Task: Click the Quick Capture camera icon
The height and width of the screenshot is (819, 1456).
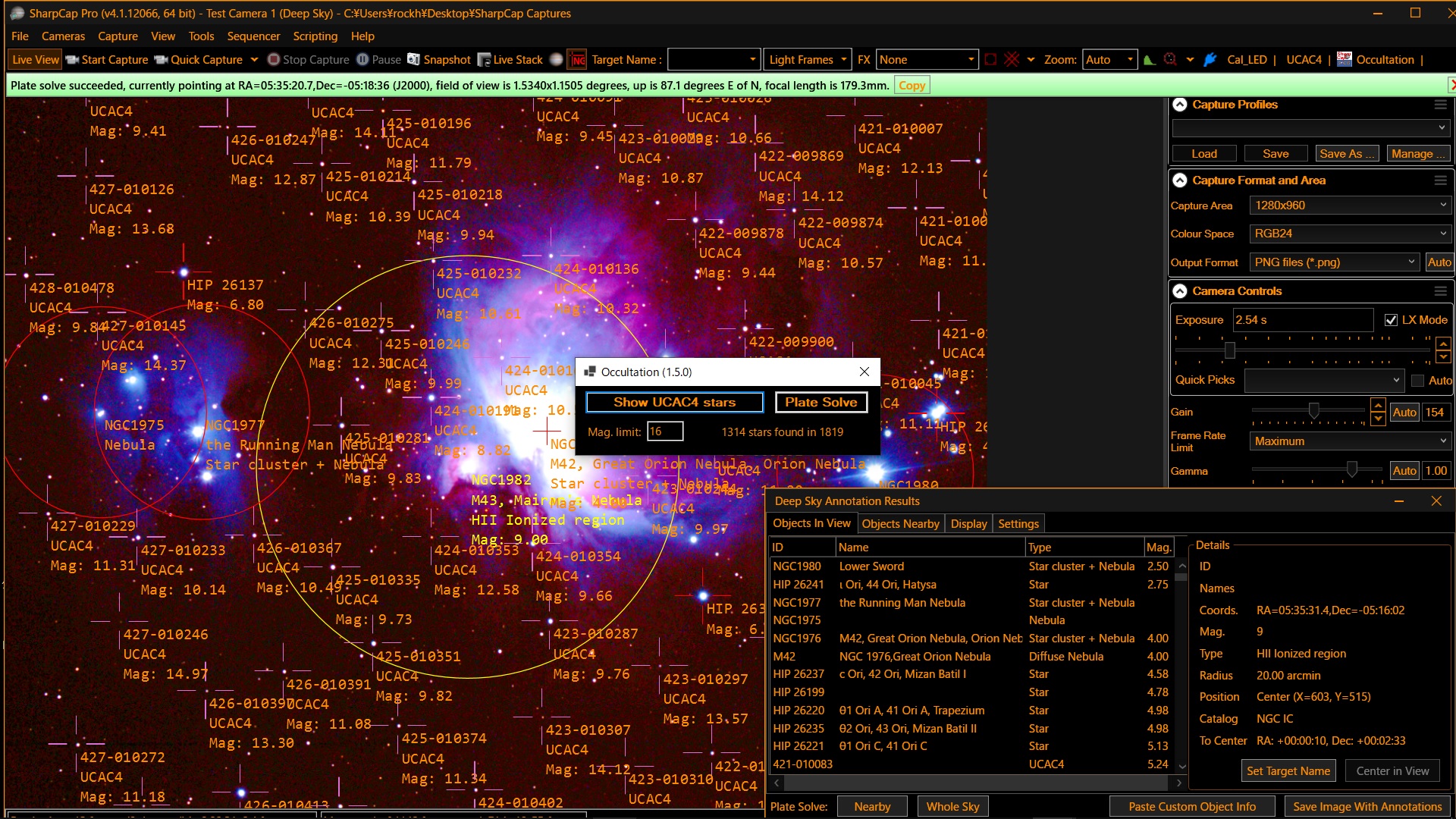Action: [x=161, y=60]
